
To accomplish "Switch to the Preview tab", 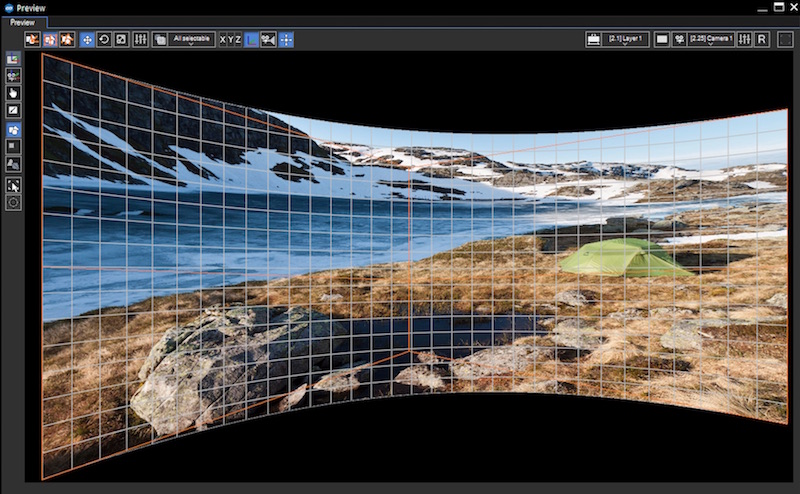I will point(22,22).
